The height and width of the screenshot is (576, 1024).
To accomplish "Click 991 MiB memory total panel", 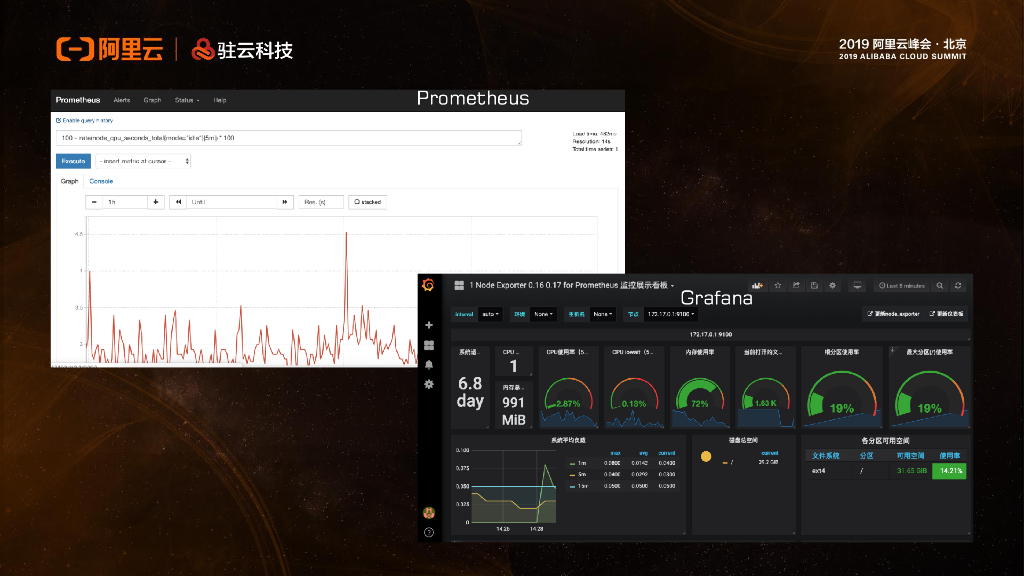I will click(513, 405).
